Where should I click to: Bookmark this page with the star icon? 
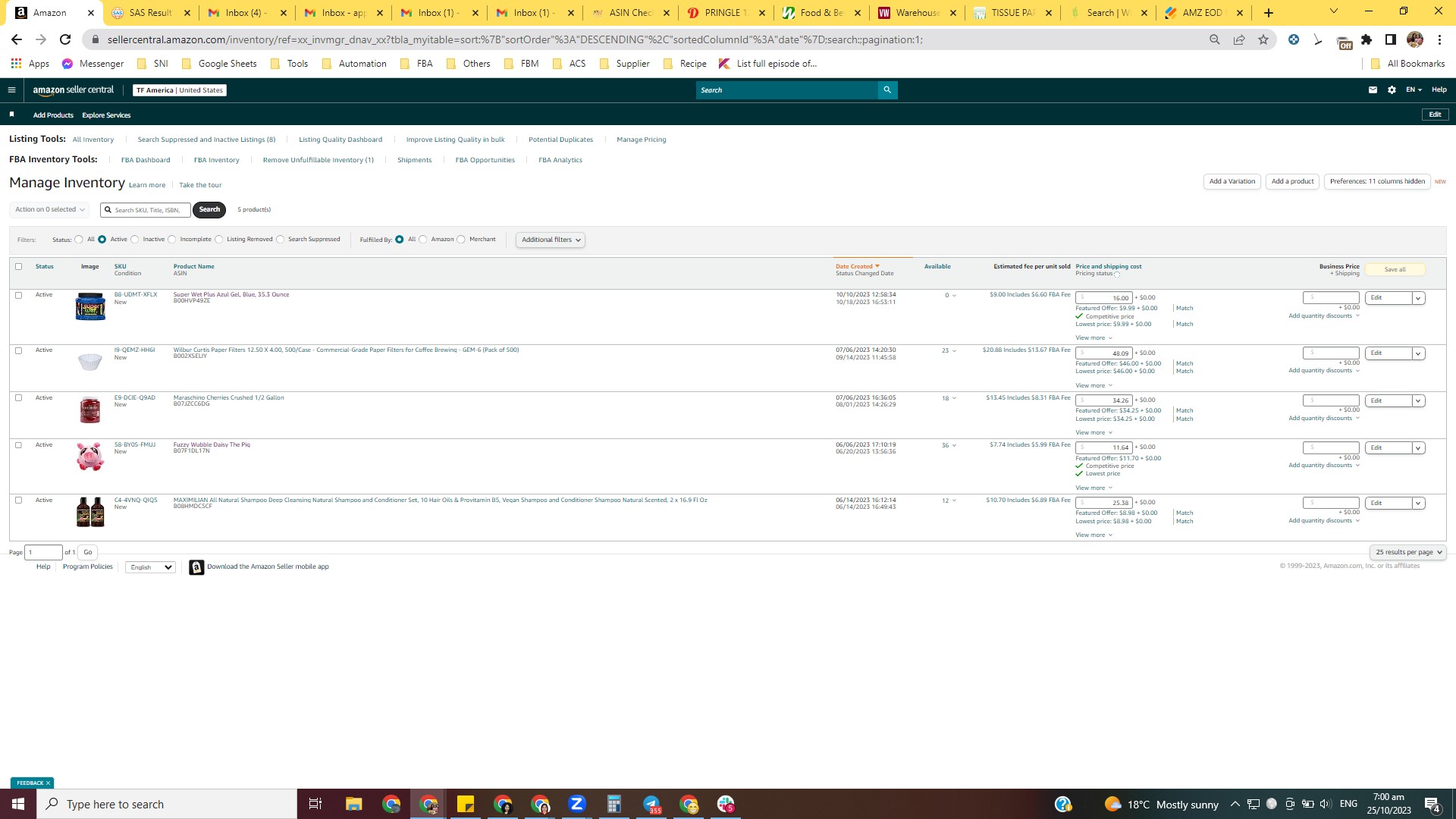coord(1263,39)
